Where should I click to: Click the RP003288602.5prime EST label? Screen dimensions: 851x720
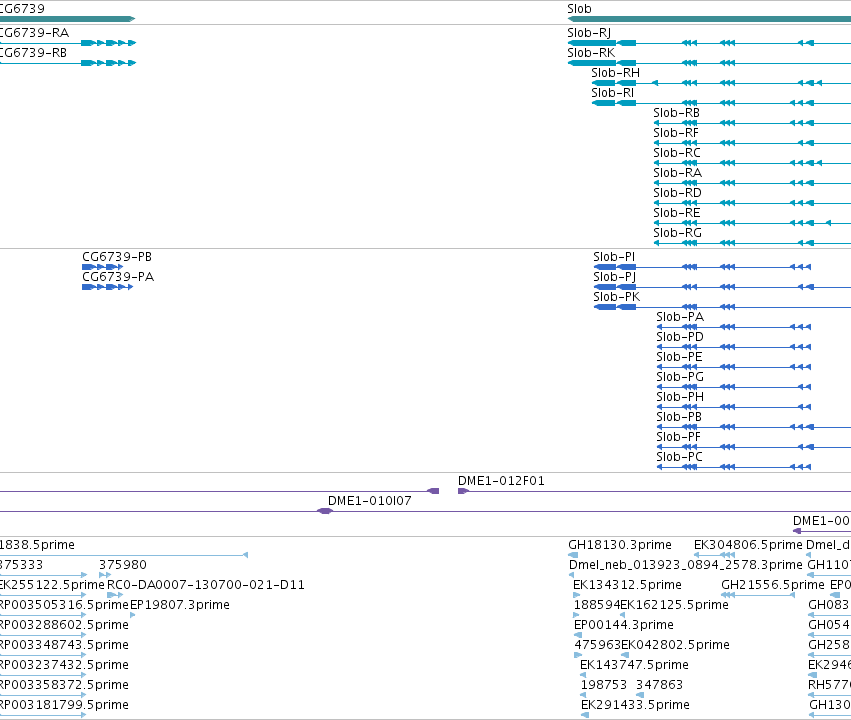(64, 625)
